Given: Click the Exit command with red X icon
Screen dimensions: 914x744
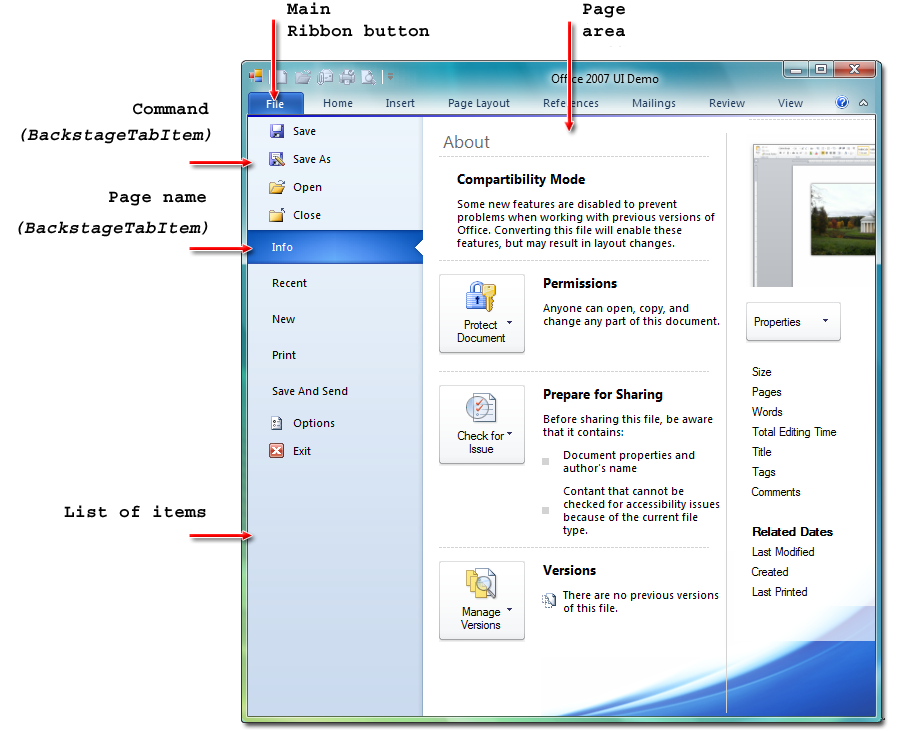Looking at the screenshot, I should (x=301, y=451).
